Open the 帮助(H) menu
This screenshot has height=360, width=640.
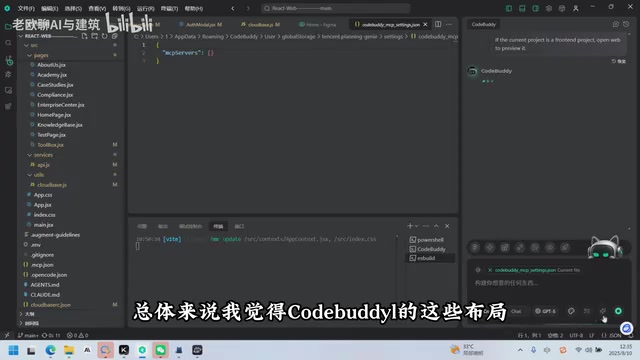tap(193, 8)
